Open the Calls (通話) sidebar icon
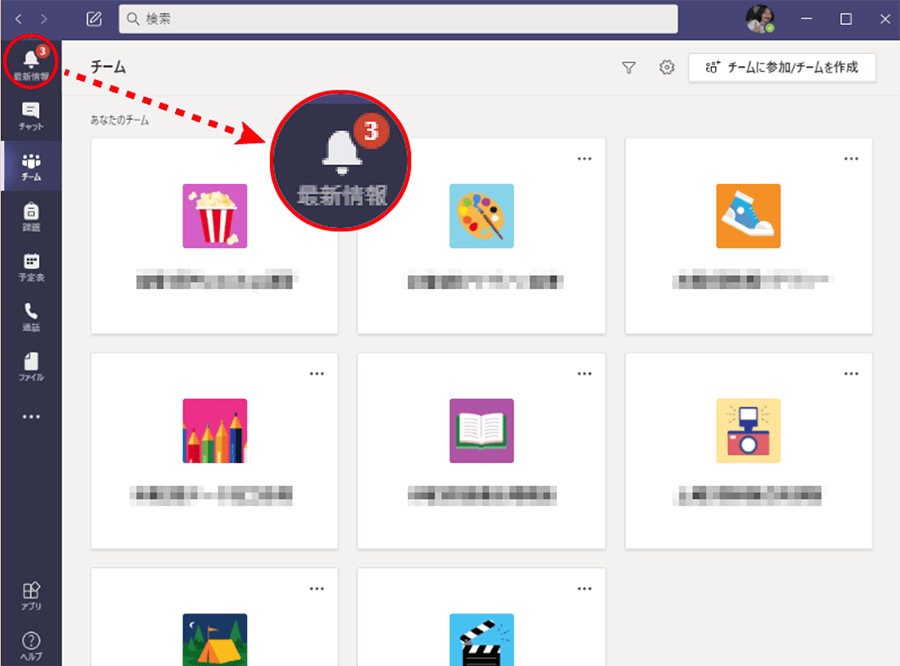The height and width of the screenshot is (666, 900). (31, 317)
